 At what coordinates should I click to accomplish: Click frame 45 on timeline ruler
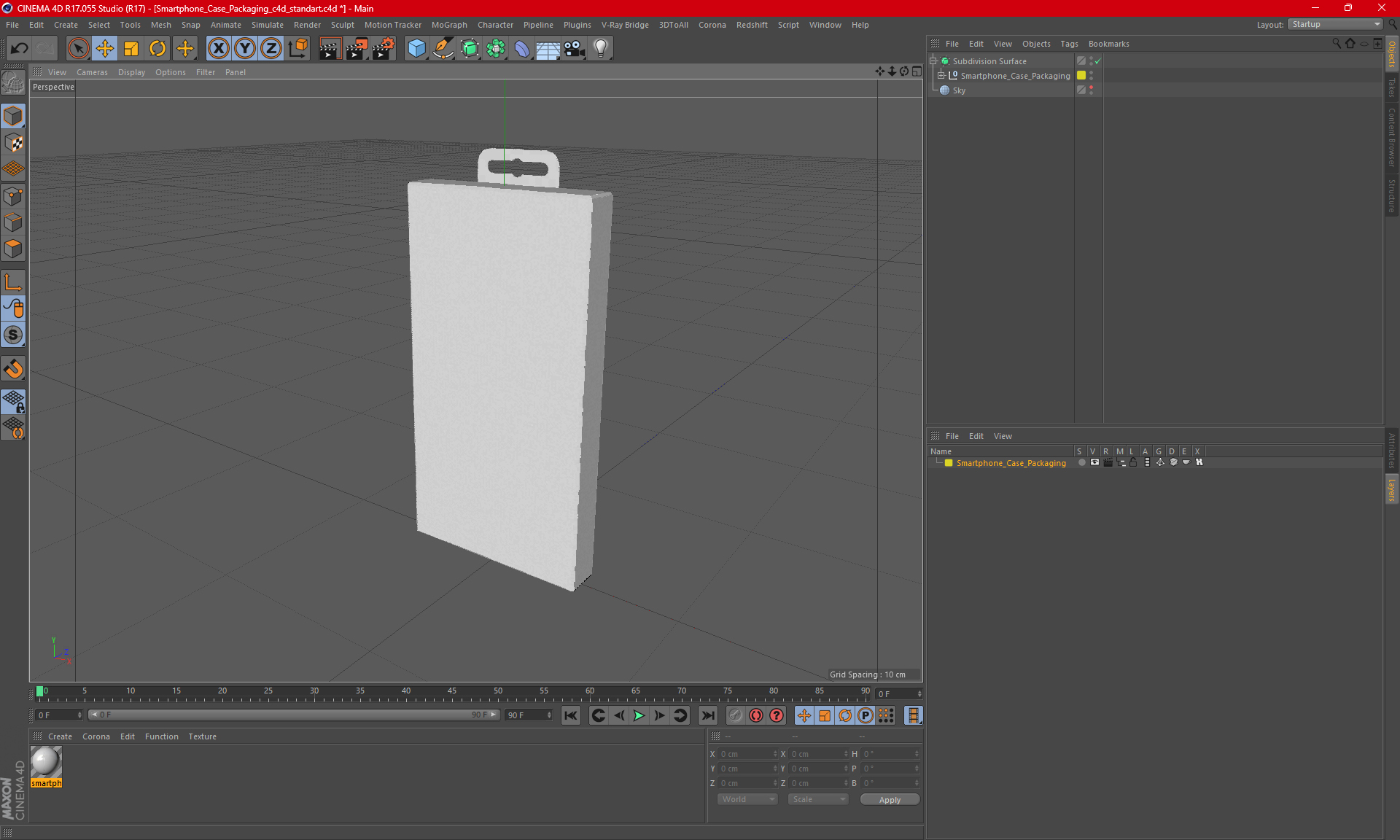tap(452, 691)
